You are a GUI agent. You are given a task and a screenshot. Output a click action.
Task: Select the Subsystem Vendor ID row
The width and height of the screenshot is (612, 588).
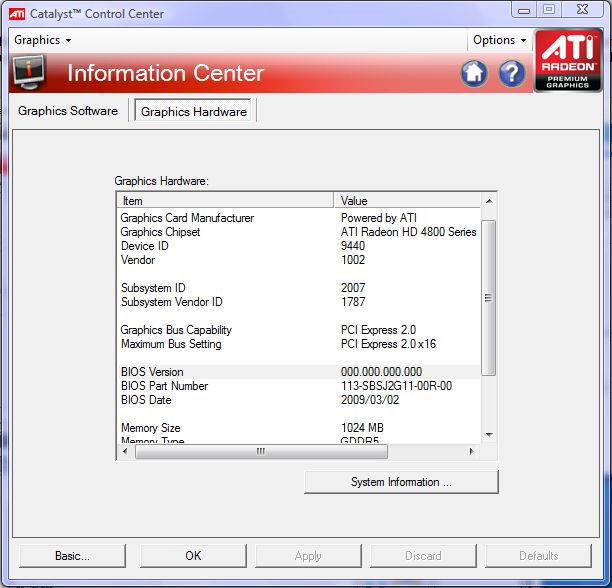pos(299,302)
